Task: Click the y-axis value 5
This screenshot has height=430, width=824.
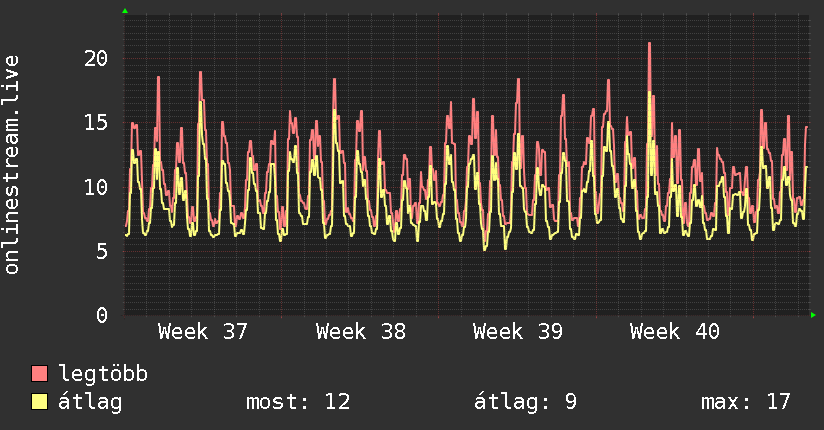Action: coord(102,251)
